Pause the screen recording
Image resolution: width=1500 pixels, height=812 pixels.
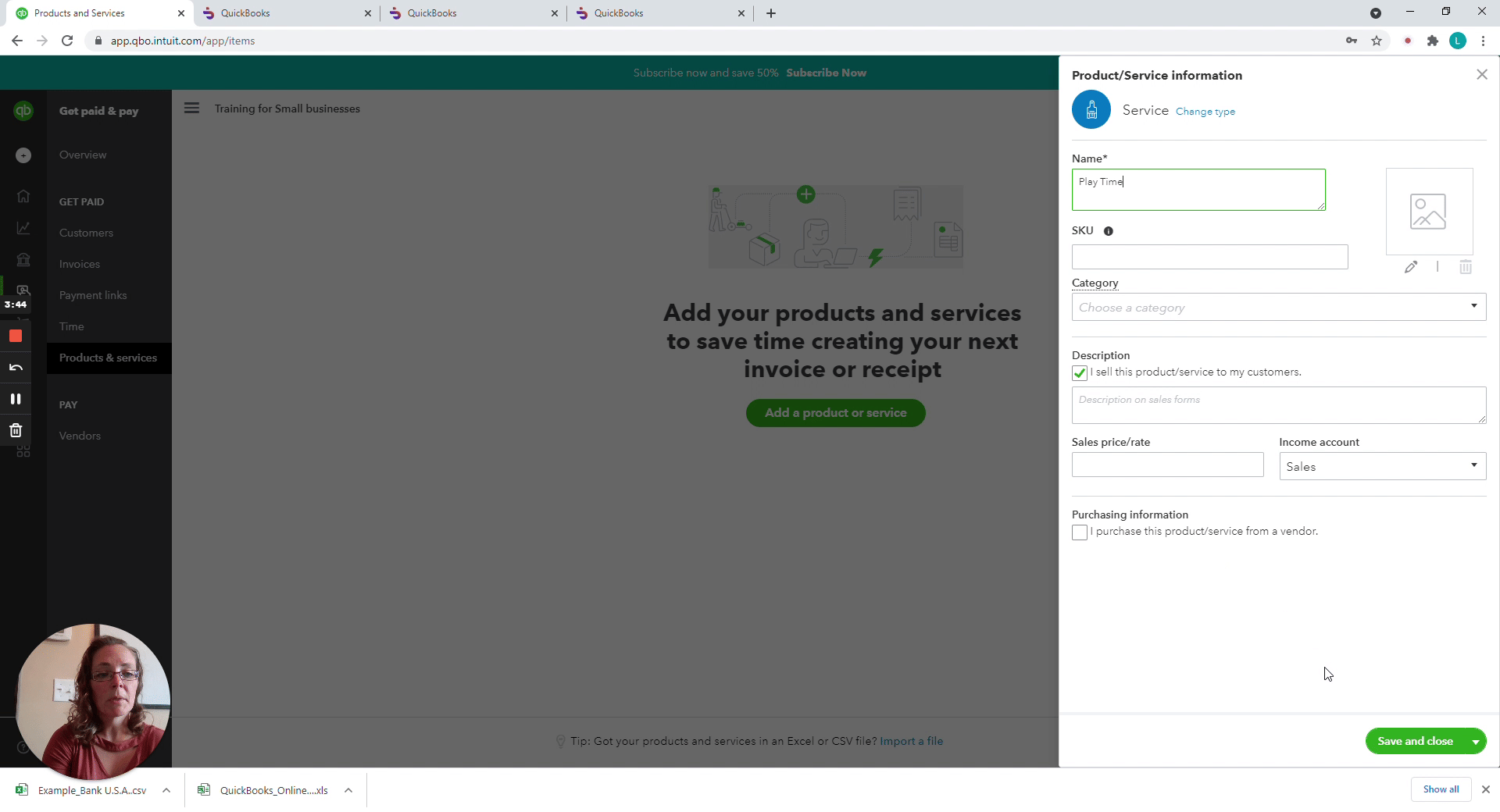click(x=16, y=399)
